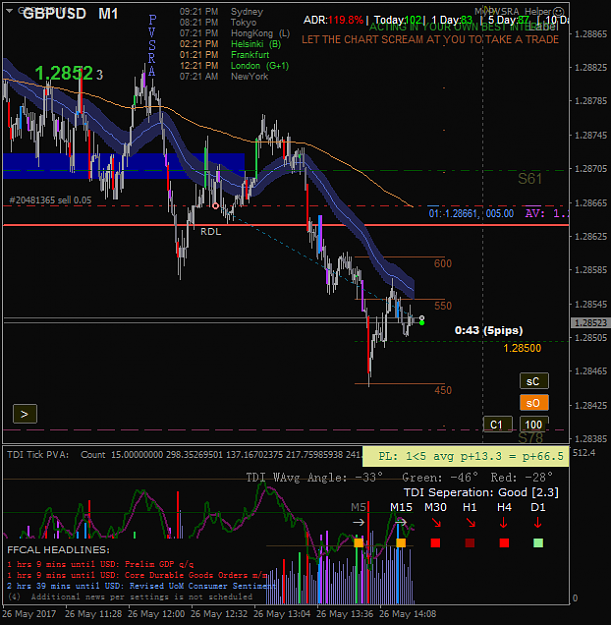The height and width of the screenshot is (625, 611).
Task: Click the orange 1.28500 price label
Action: [522, 348]
